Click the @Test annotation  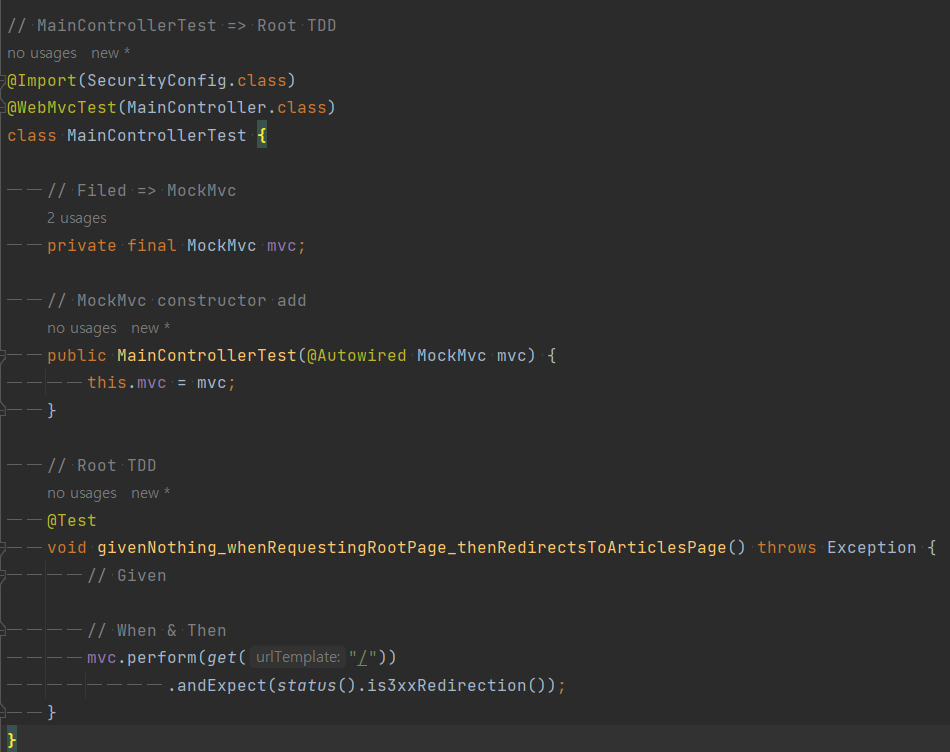71,521
